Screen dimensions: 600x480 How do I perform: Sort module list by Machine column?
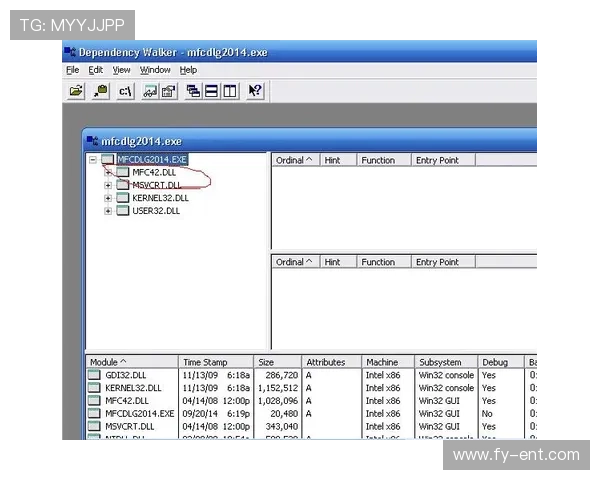click(388, 362)
